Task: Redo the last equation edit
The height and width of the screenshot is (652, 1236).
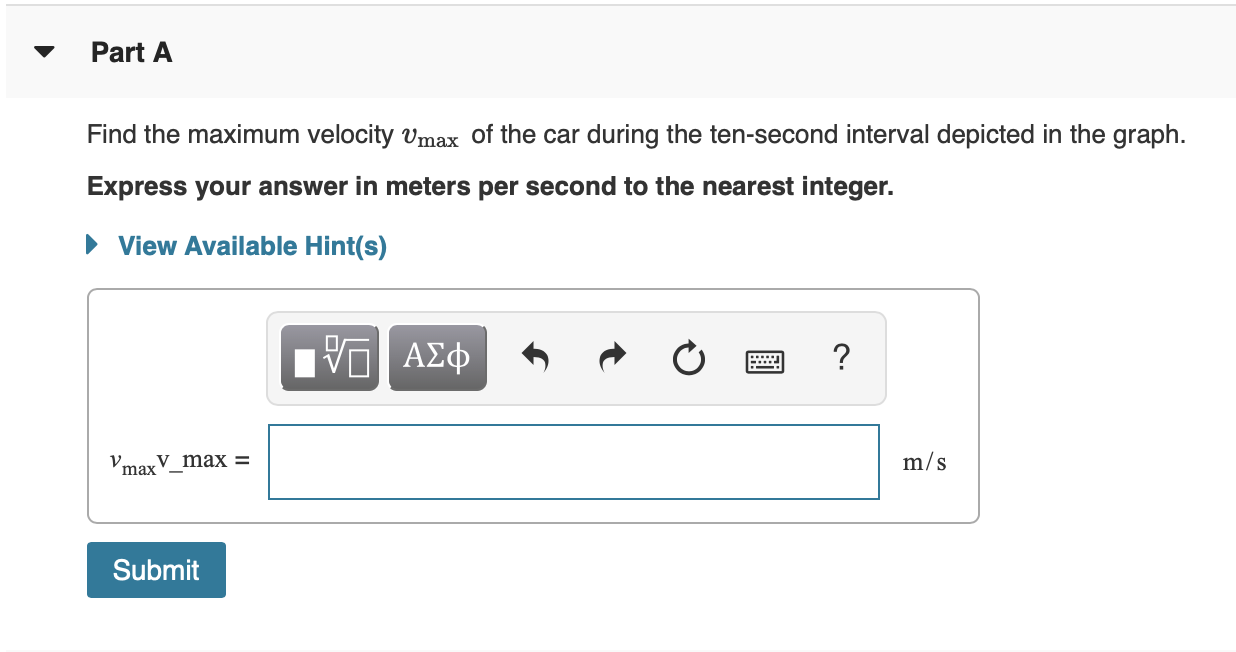Action: [611, 357]
